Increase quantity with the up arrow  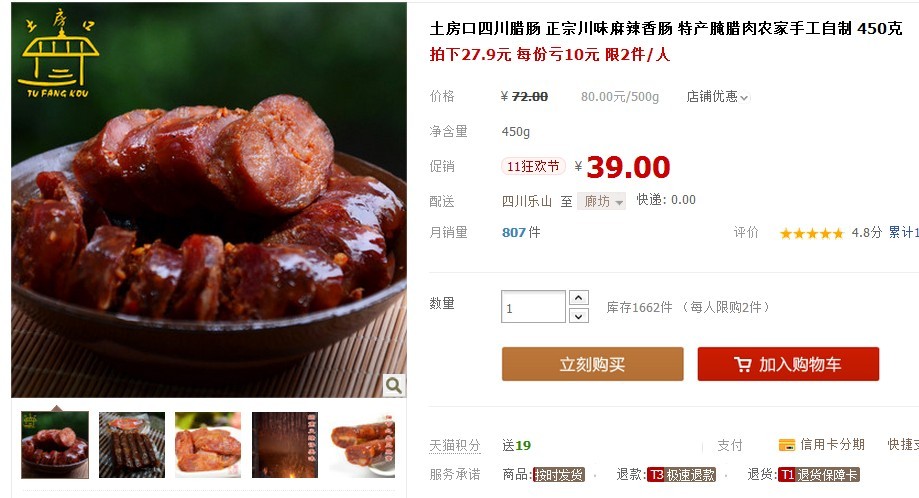pyautogui.click(x=578, y=298)
